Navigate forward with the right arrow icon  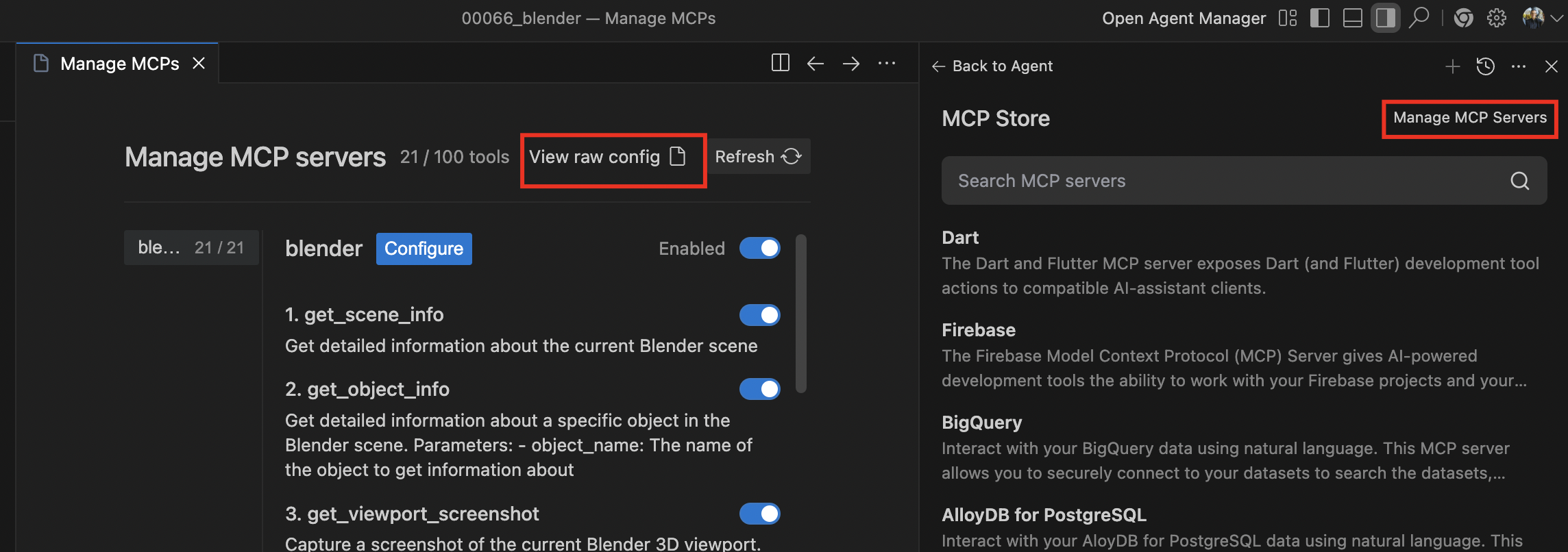click(851, 64)
